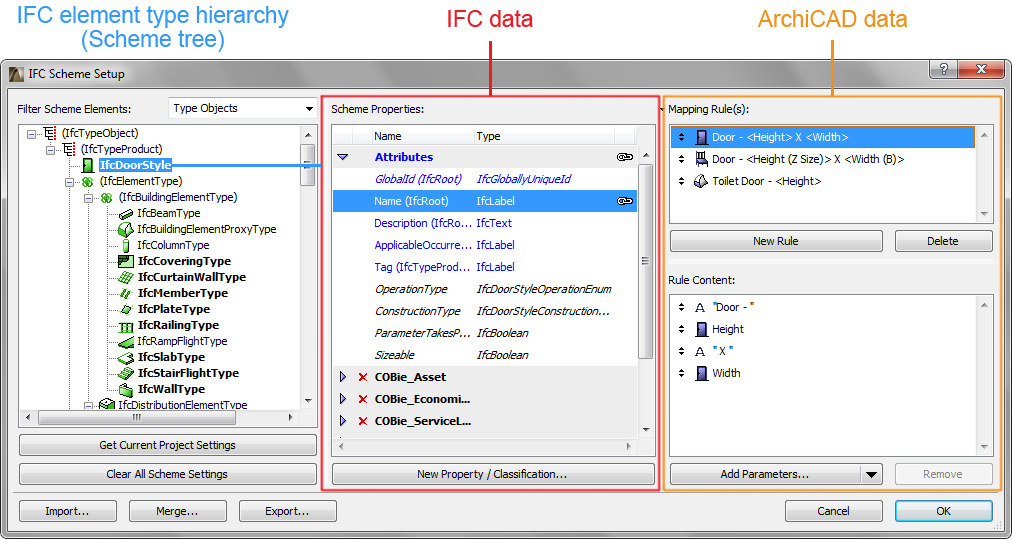Click the IfcBuildingElementProxyType icon
This screenshot has width=1012, height=539.
126,229
